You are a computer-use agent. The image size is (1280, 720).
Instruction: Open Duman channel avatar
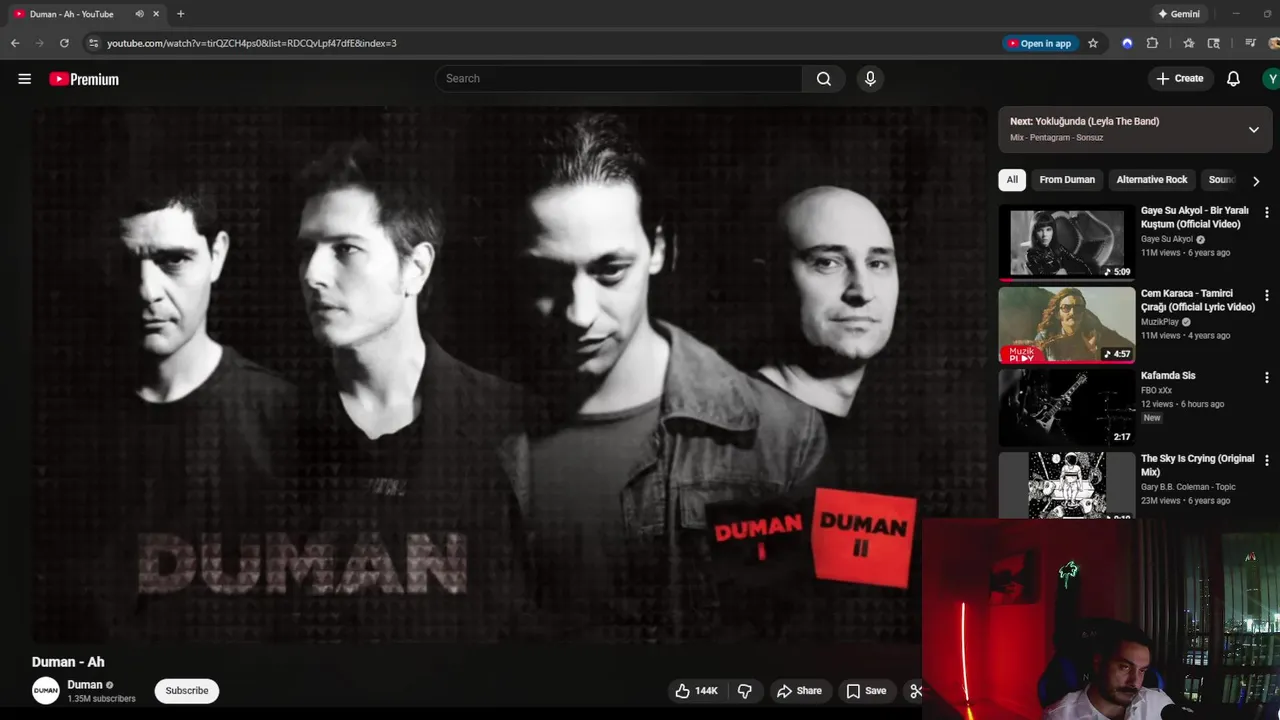(x=46, y=691)
